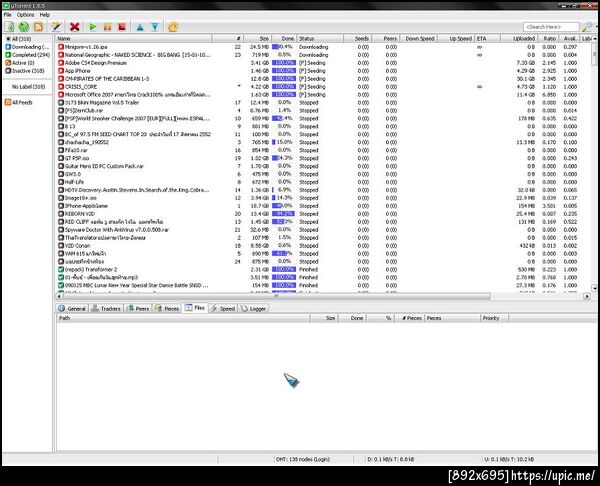The height and width of the screenshot is (486, 600).
Task: Switch to the Trackers tab
Action: coord(106,308)
